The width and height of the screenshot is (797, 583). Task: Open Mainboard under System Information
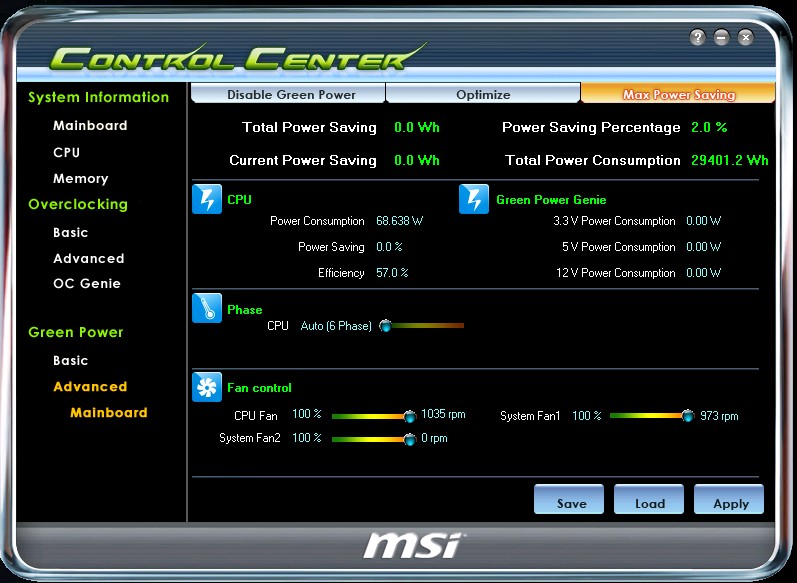click(90, 126)
